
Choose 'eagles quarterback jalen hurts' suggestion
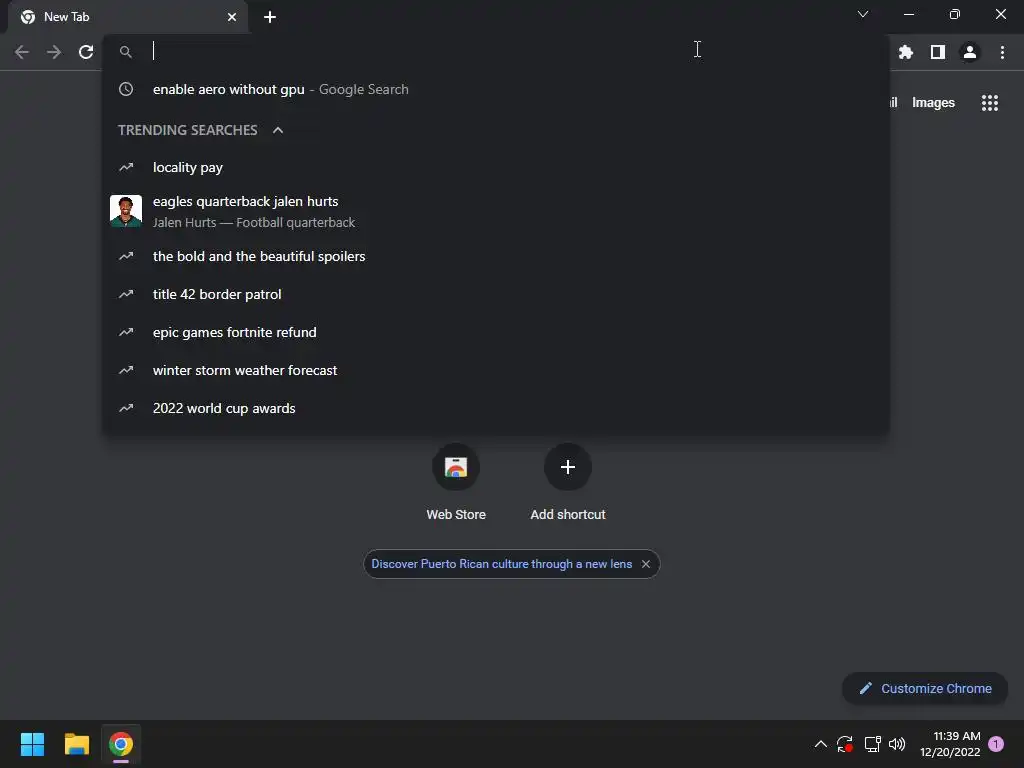(496, 212)
